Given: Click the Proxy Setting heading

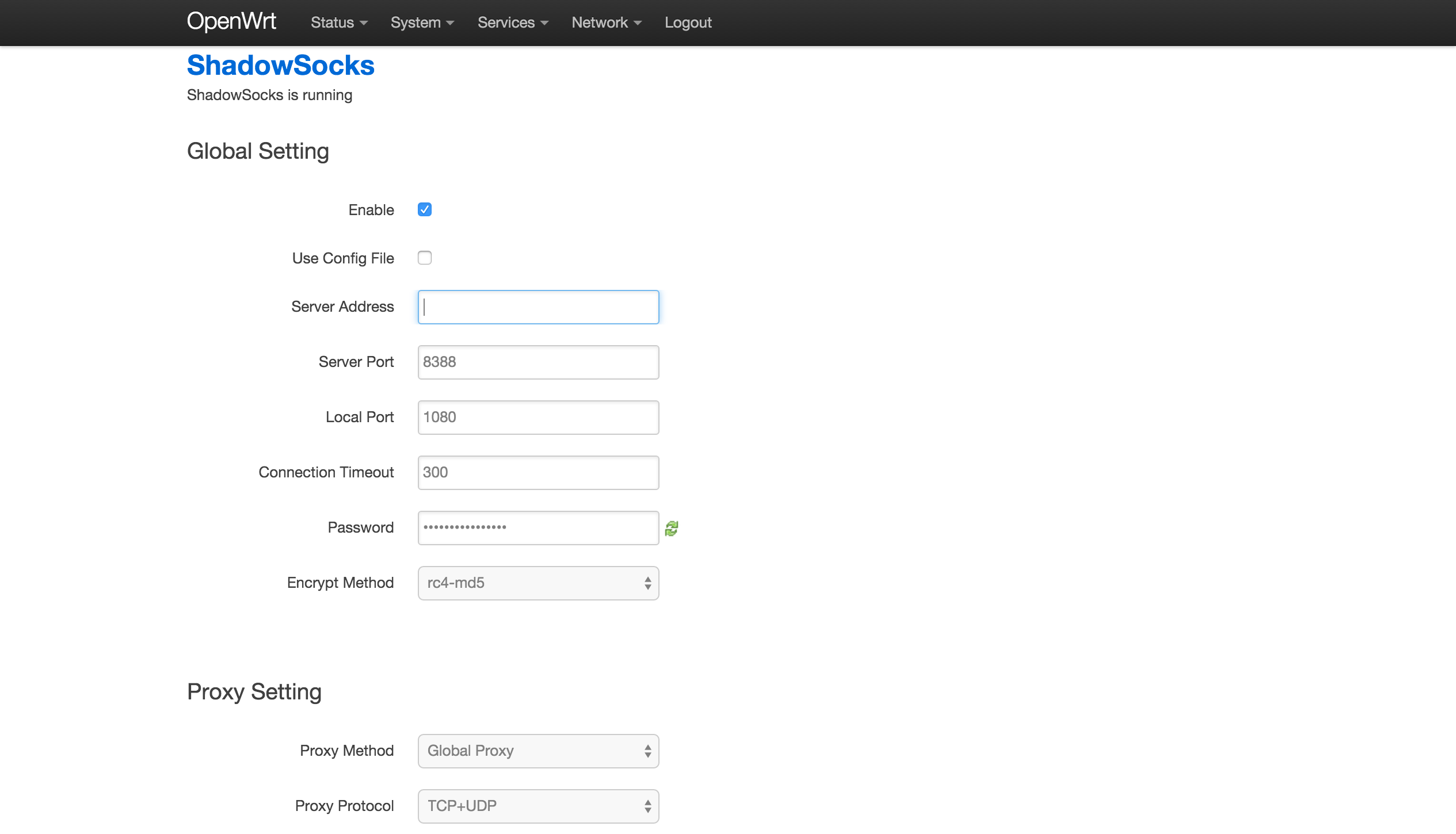Looking at the screenshot, I should click(254, 692).
